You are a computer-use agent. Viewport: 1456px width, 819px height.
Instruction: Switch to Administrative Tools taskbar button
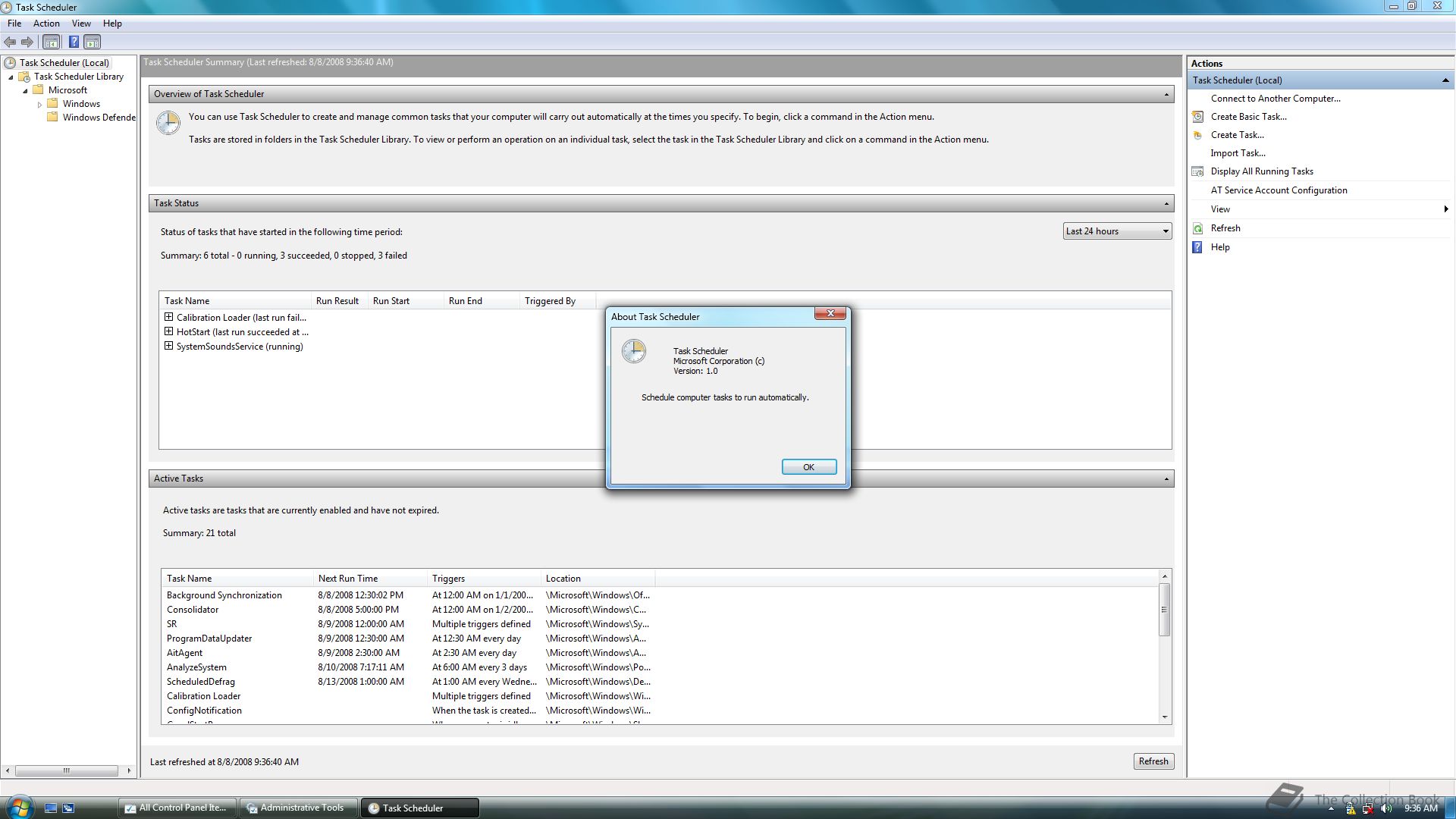299,808
